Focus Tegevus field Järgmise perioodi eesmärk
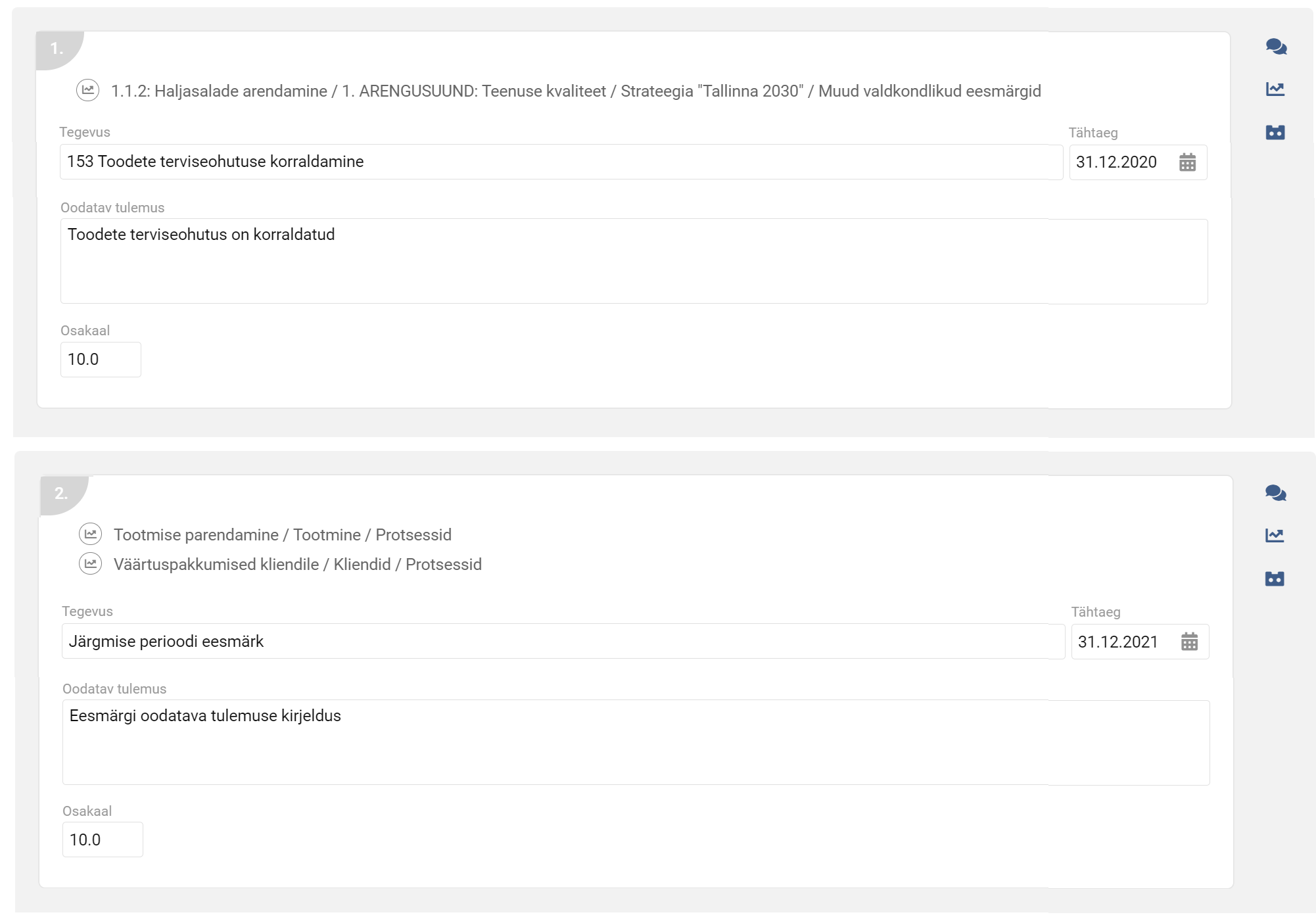 [x=563, y=641]
